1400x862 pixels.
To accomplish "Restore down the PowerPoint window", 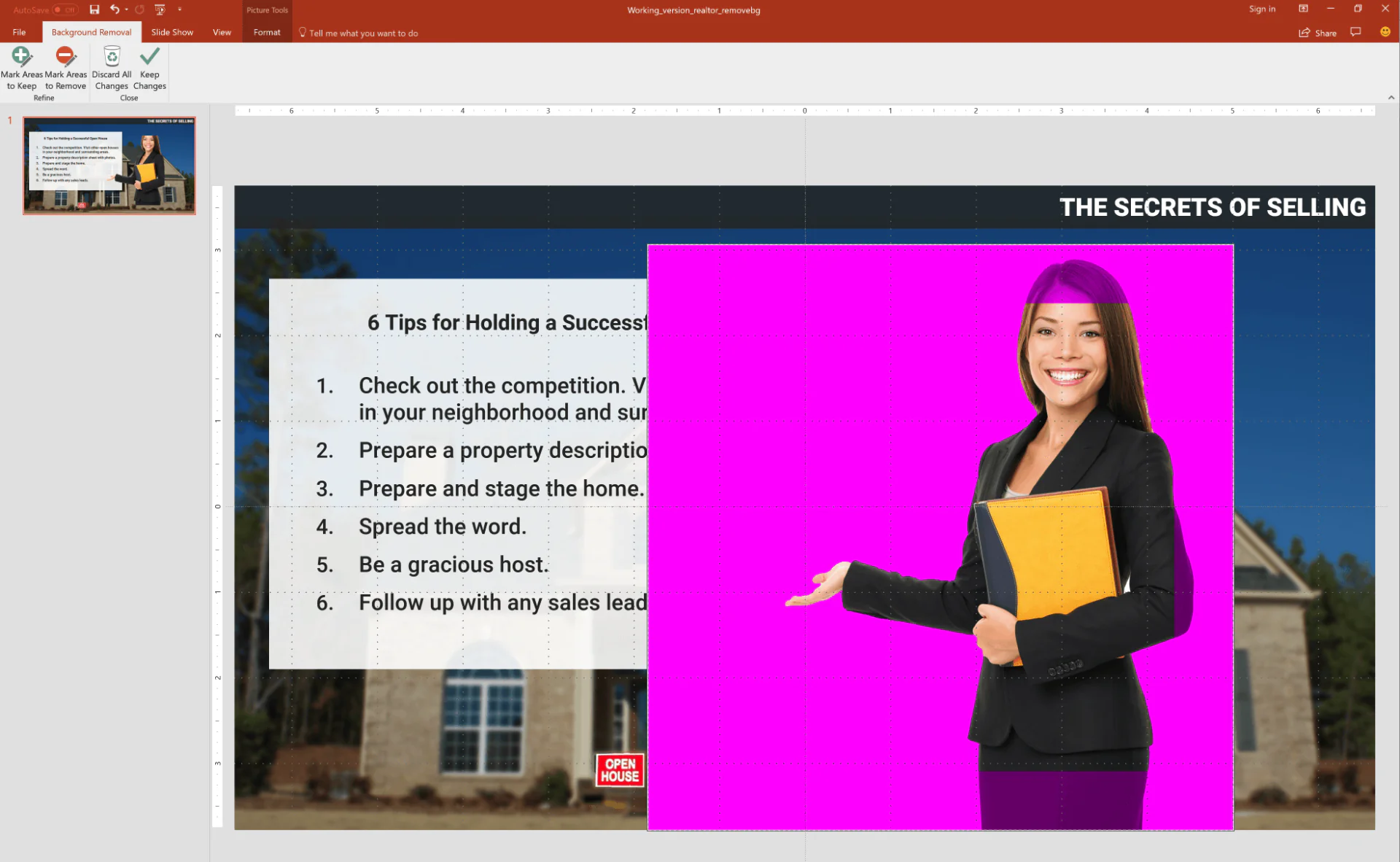I will (x=1358, y=9).
